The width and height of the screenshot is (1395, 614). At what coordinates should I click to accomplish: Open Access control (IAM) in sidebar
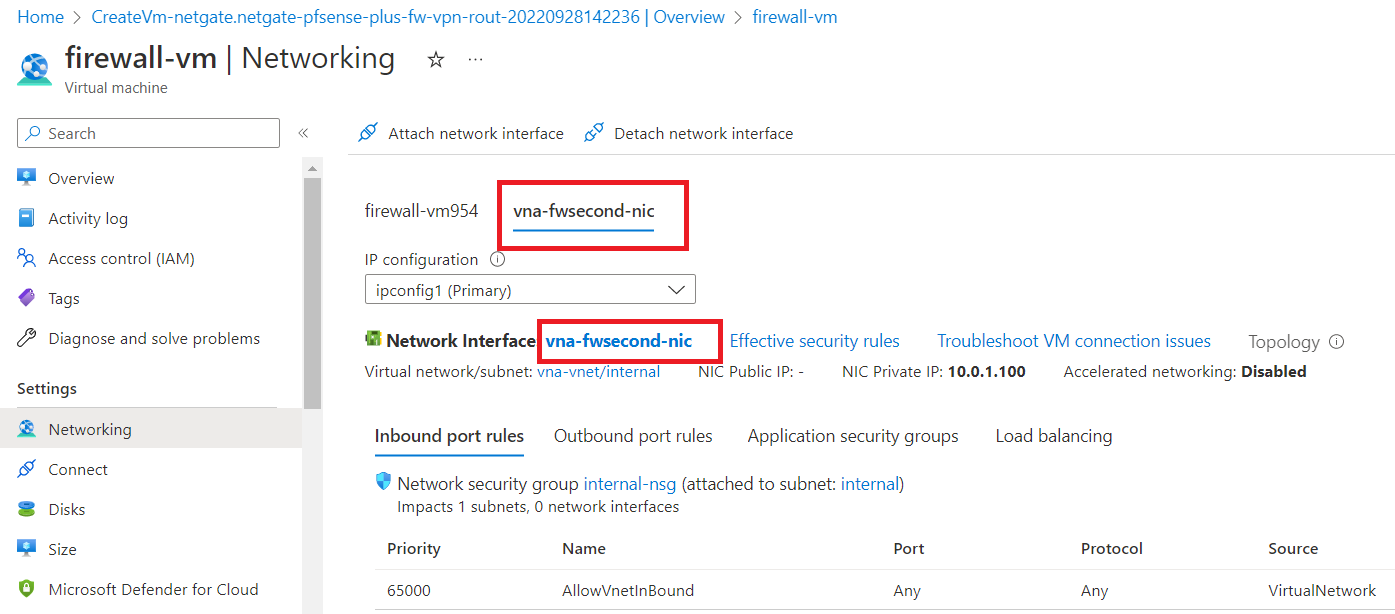tap(121, 259)
